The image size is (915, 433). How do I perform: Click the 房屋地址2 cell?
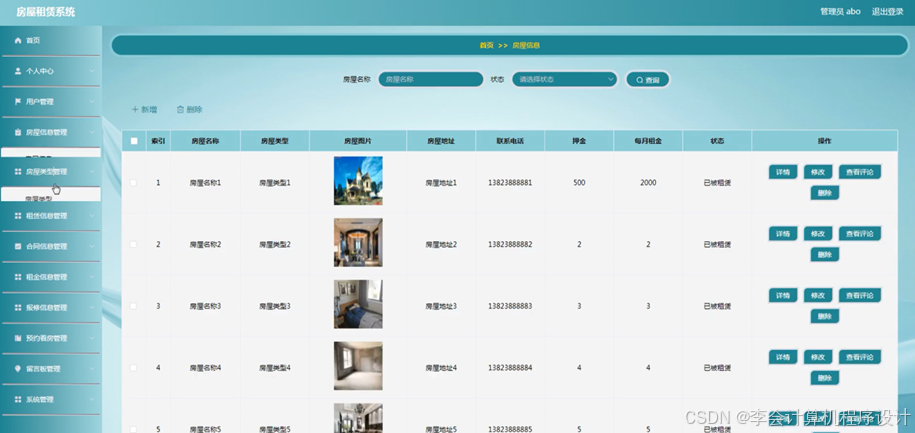pyautogui.click(x=441, y=245)
